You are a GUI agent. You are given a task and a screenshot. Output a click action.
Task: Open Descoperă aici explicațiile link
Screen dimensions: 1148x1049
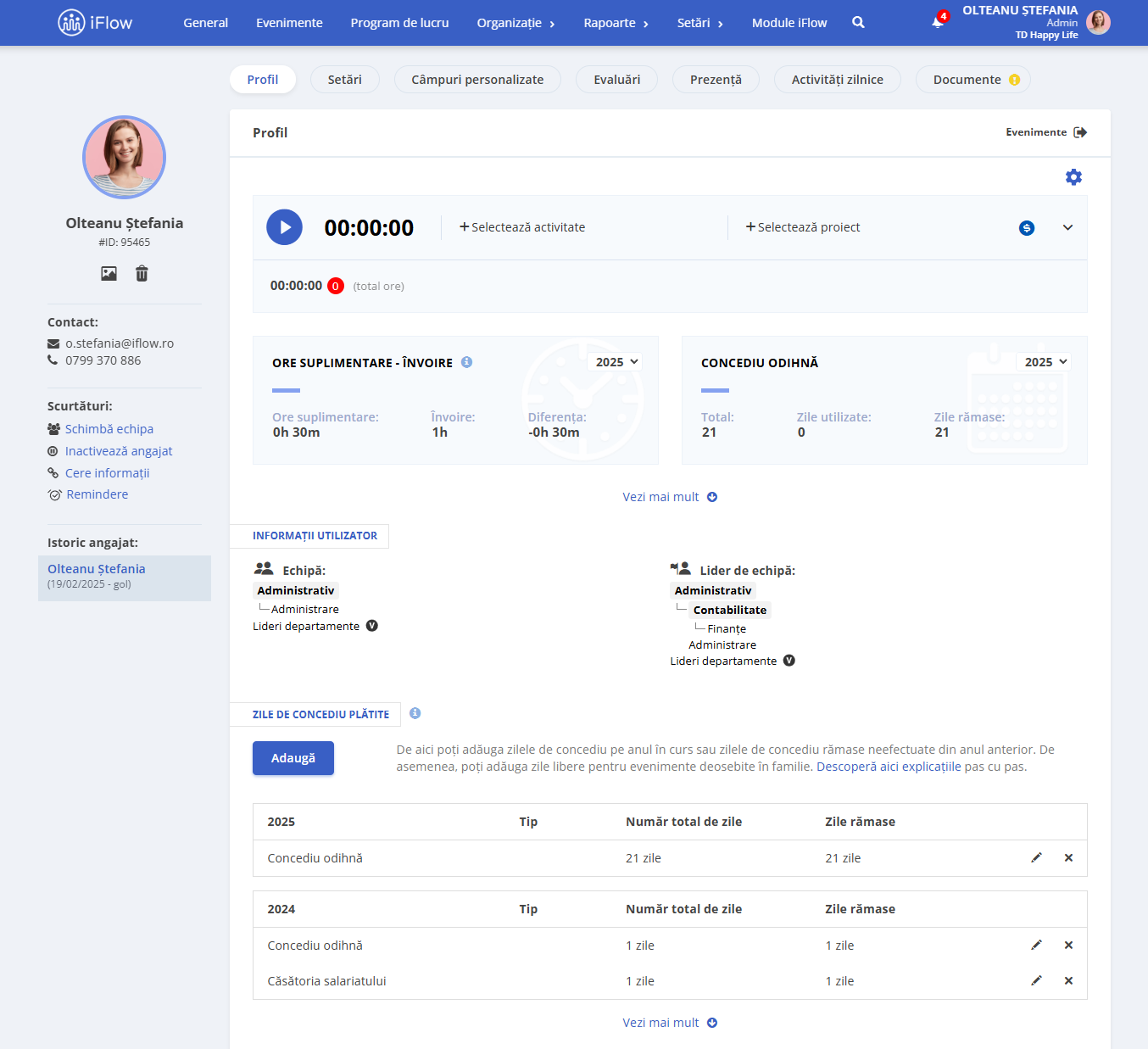coord(889,767)
